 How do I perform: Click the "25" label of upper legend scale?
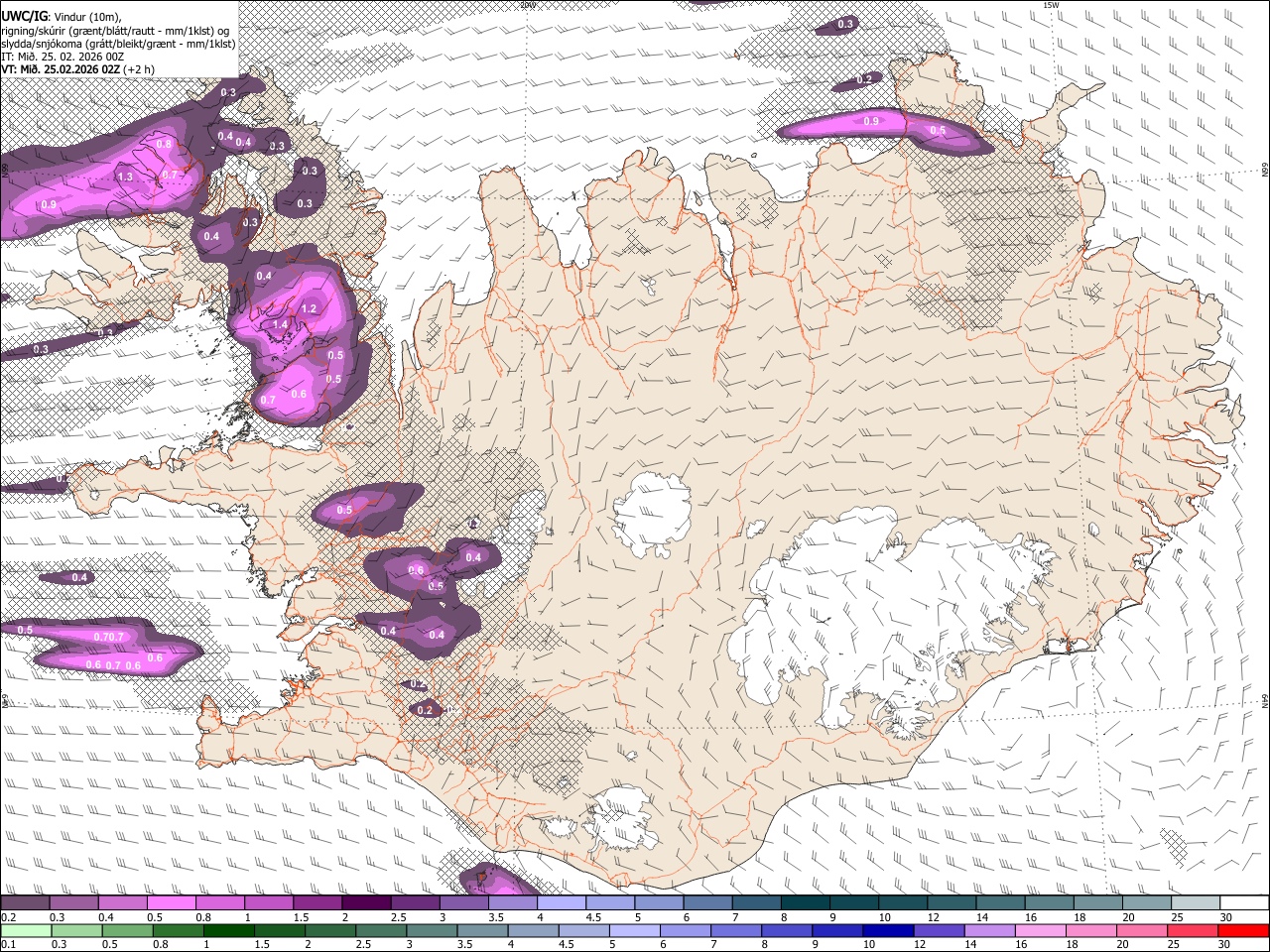tap(1177, 917)
